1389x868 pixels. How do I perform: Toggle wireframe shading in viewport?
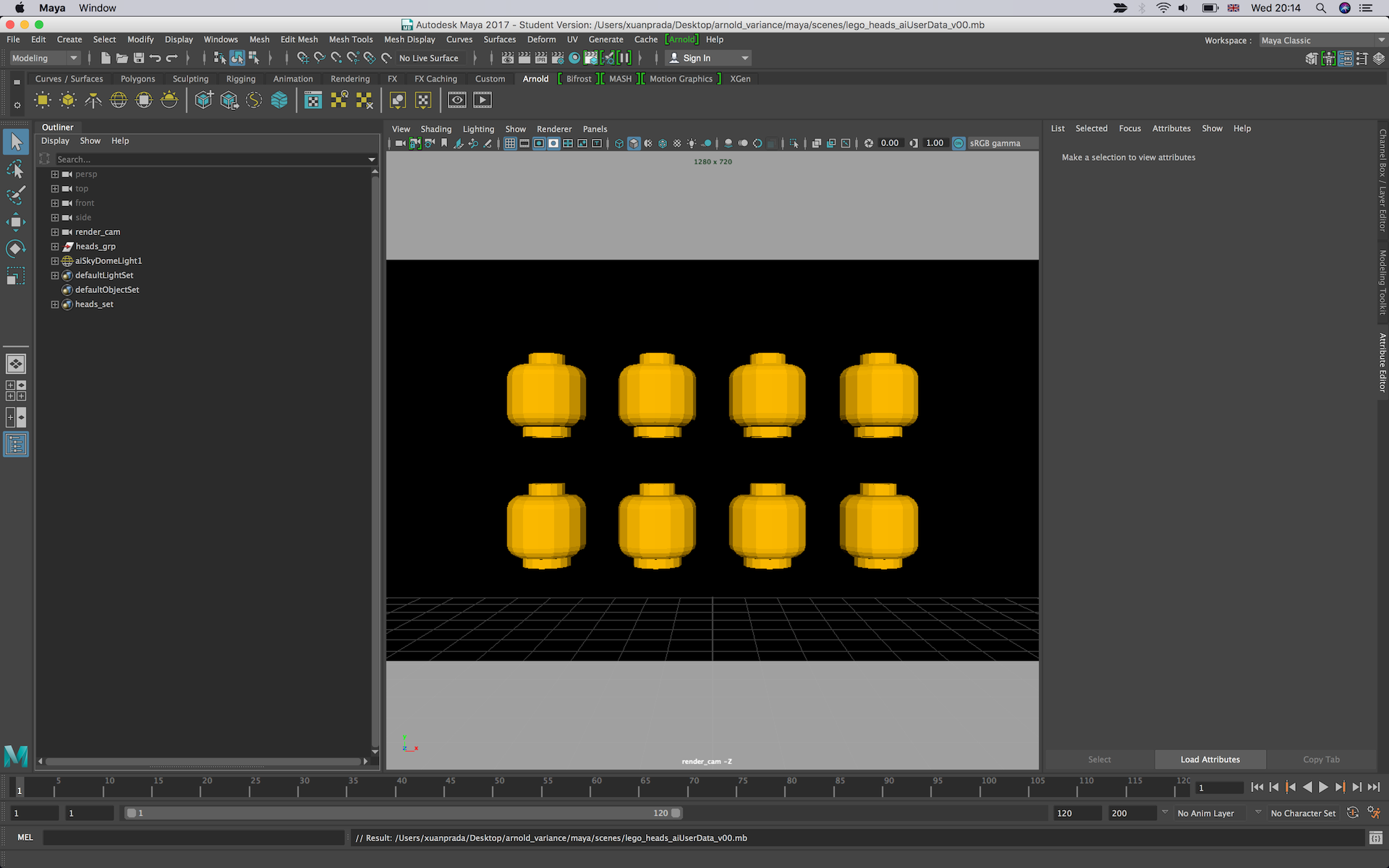[x=619, y=143]
